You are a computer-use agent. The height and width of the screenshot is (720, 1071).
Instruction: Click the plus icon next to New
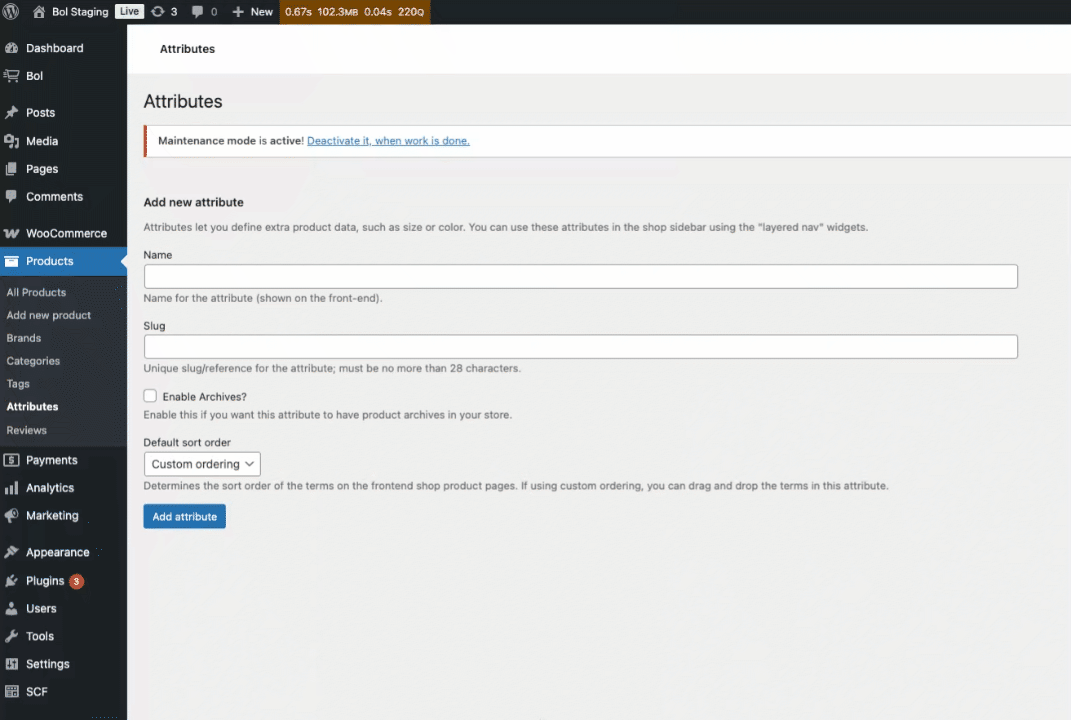click(x=238, y=12)
